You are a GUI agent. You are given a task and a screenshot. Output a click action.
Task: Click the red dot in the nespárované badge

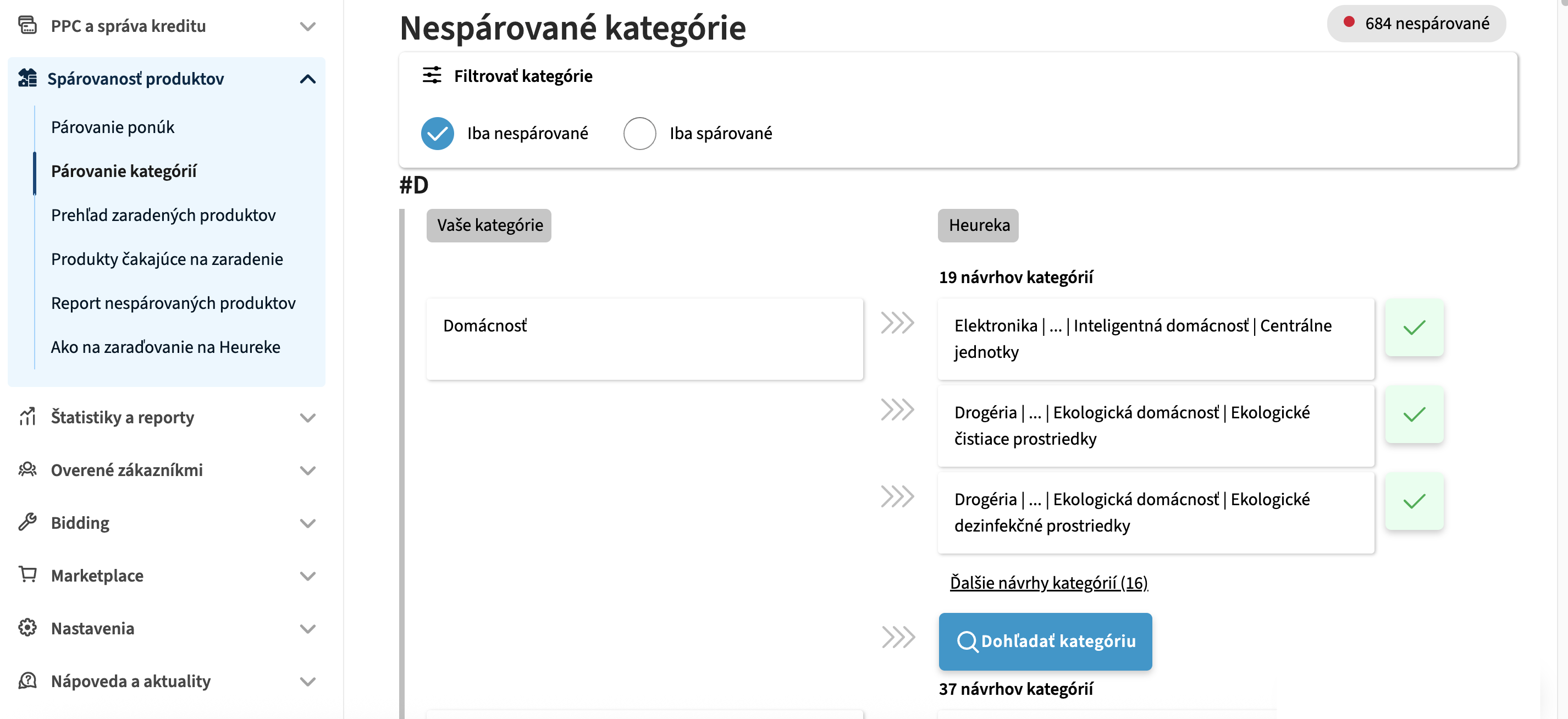(x=1349, y=22)
